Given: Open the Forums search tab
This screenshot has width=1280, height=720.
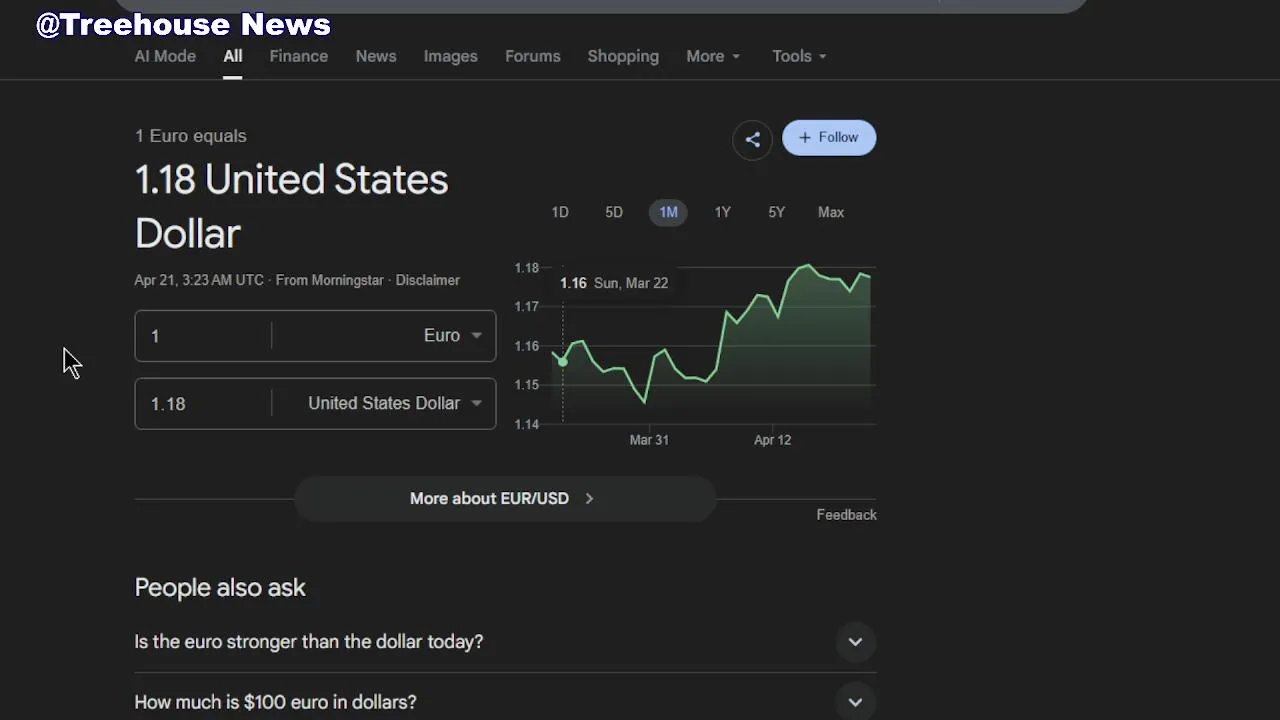Looking at the screenshot, I should tap(532, 56).
